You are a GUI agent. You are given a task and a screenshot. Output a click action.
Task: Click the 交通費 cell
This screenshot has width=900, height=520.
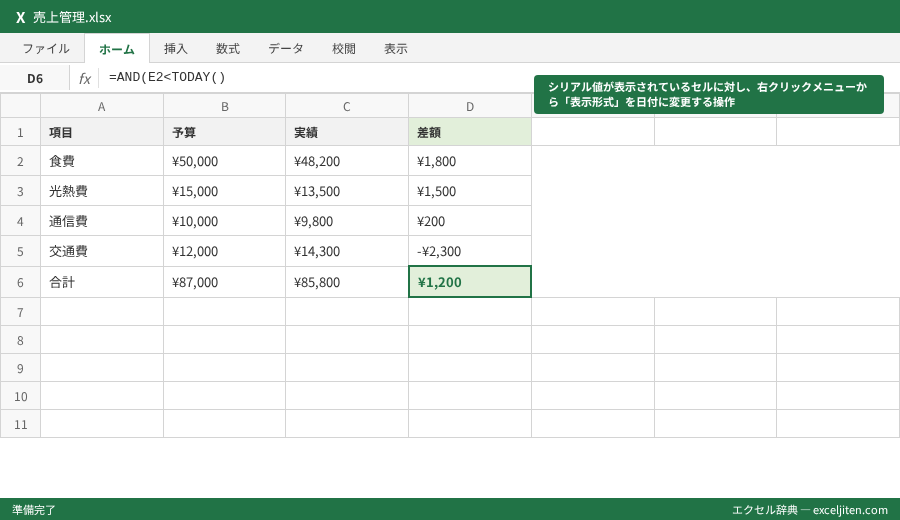coord(102,251)
